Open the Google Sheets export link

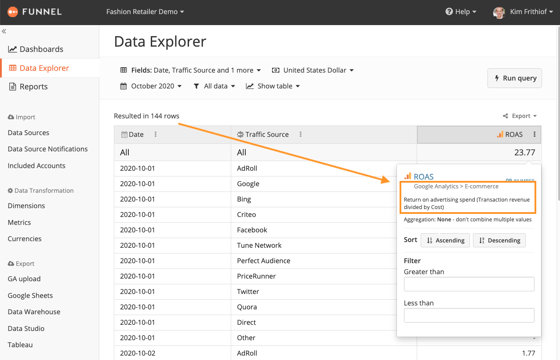tap(30, 295)
